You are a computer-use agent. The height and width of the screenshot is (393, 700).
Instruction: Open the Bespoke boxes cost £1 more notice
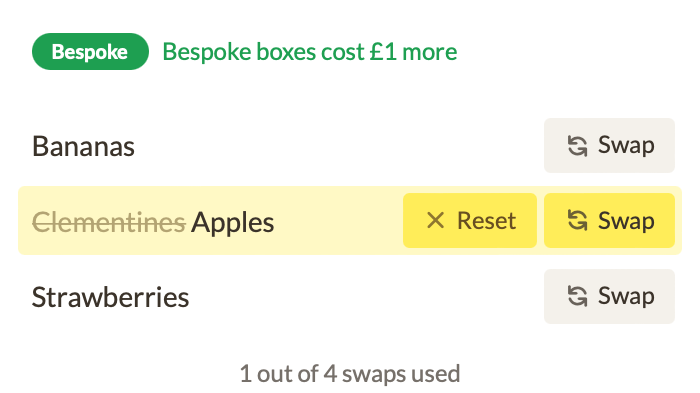[x=310, y=52]
